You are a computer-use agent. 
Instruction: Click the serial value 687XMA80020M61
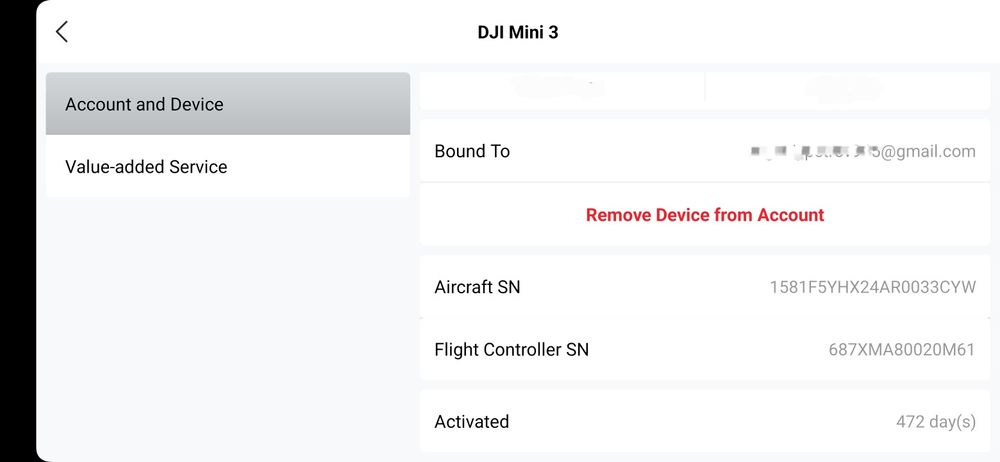tap(901, 350)
